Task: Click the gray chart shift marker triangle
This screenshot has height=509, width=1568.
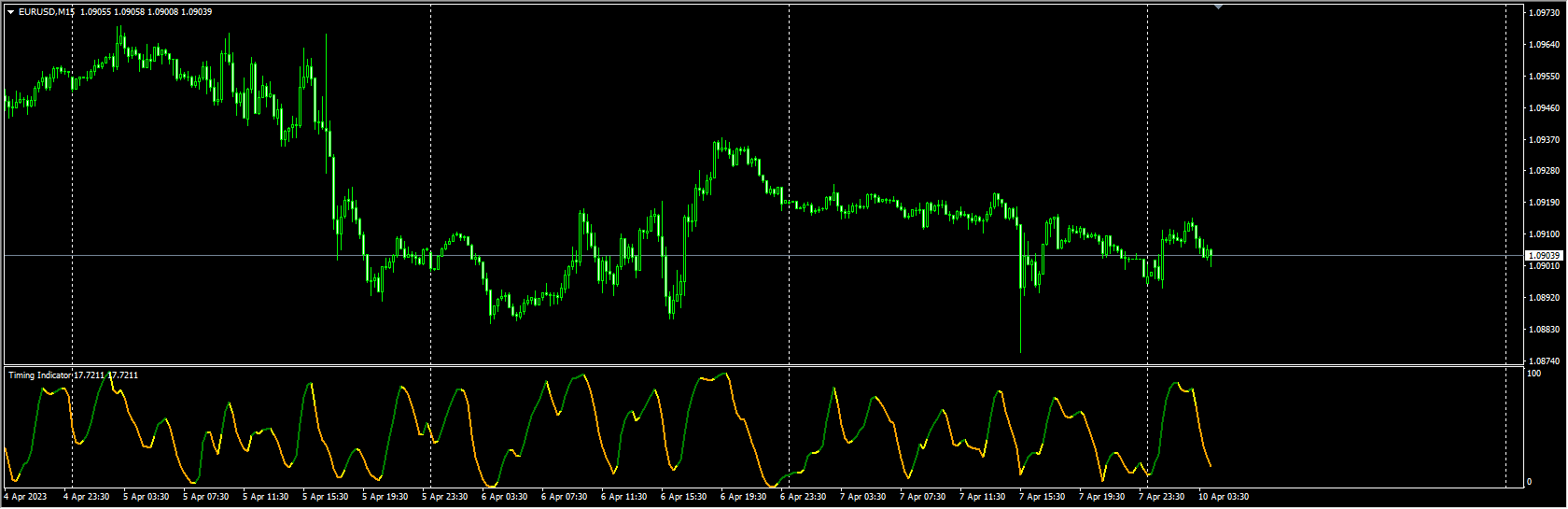Action: 1218,7
